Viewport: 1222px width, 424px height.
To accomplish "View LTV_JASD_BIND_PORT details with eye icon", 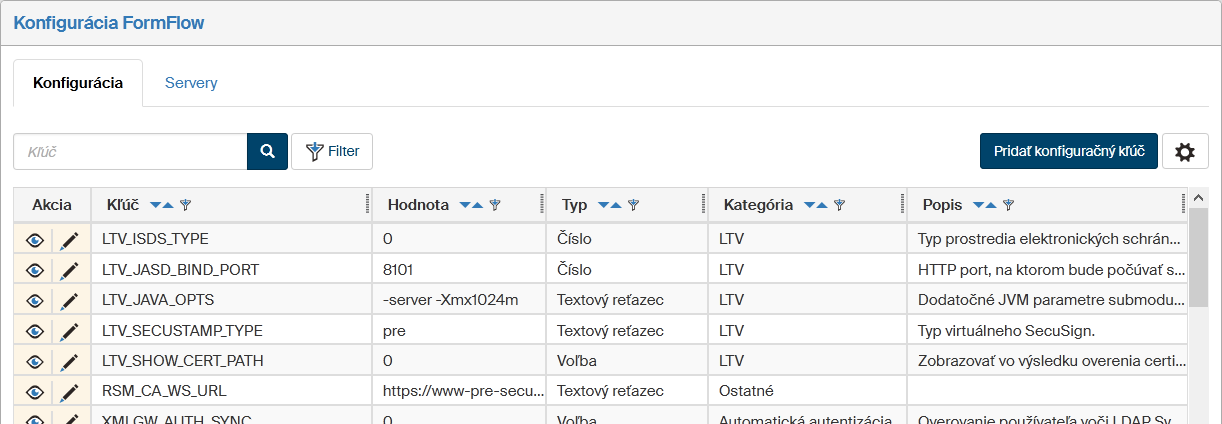I will pos(35,270).
